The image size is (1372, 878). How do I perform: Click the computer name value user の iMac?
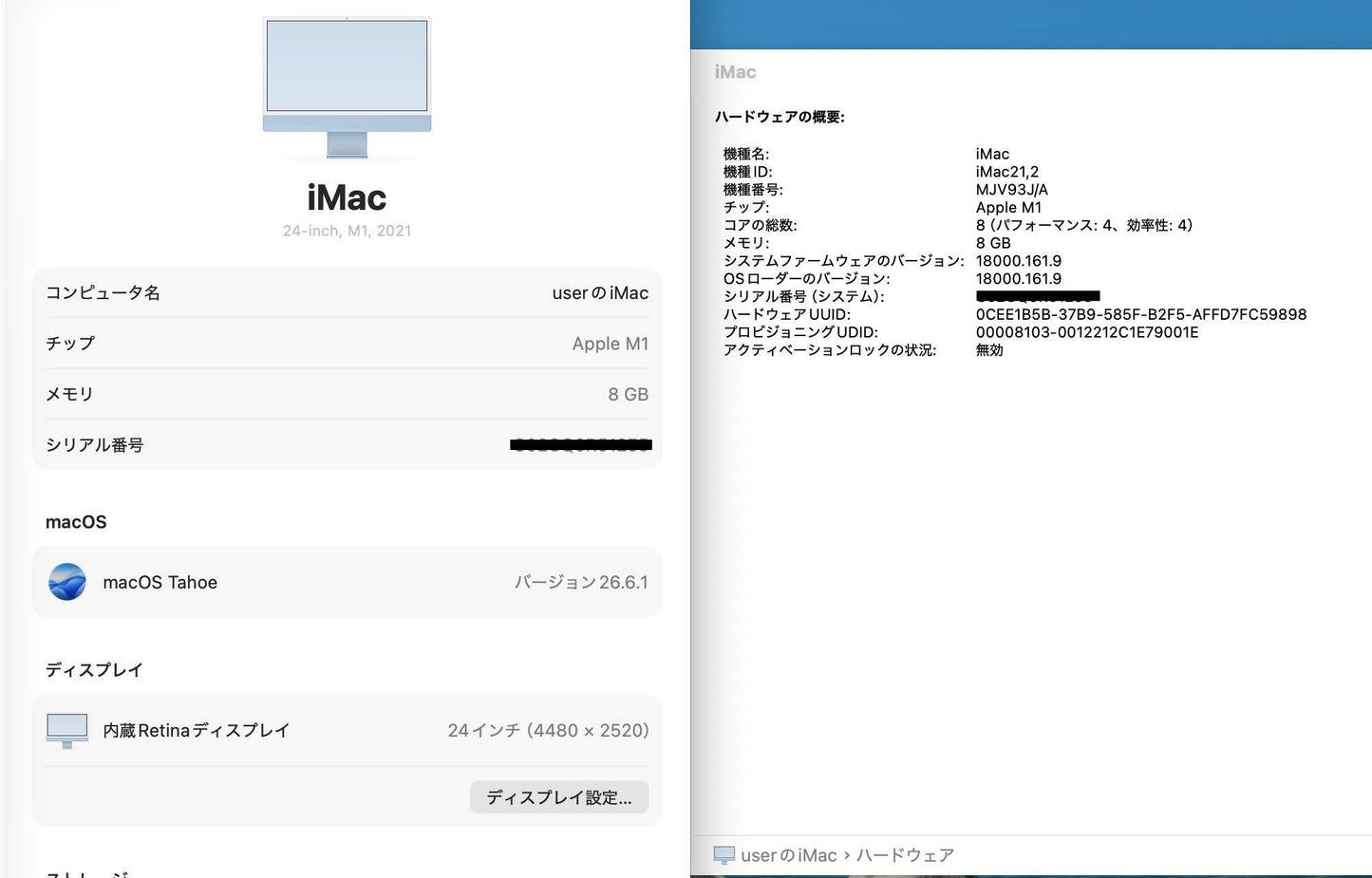600,293
